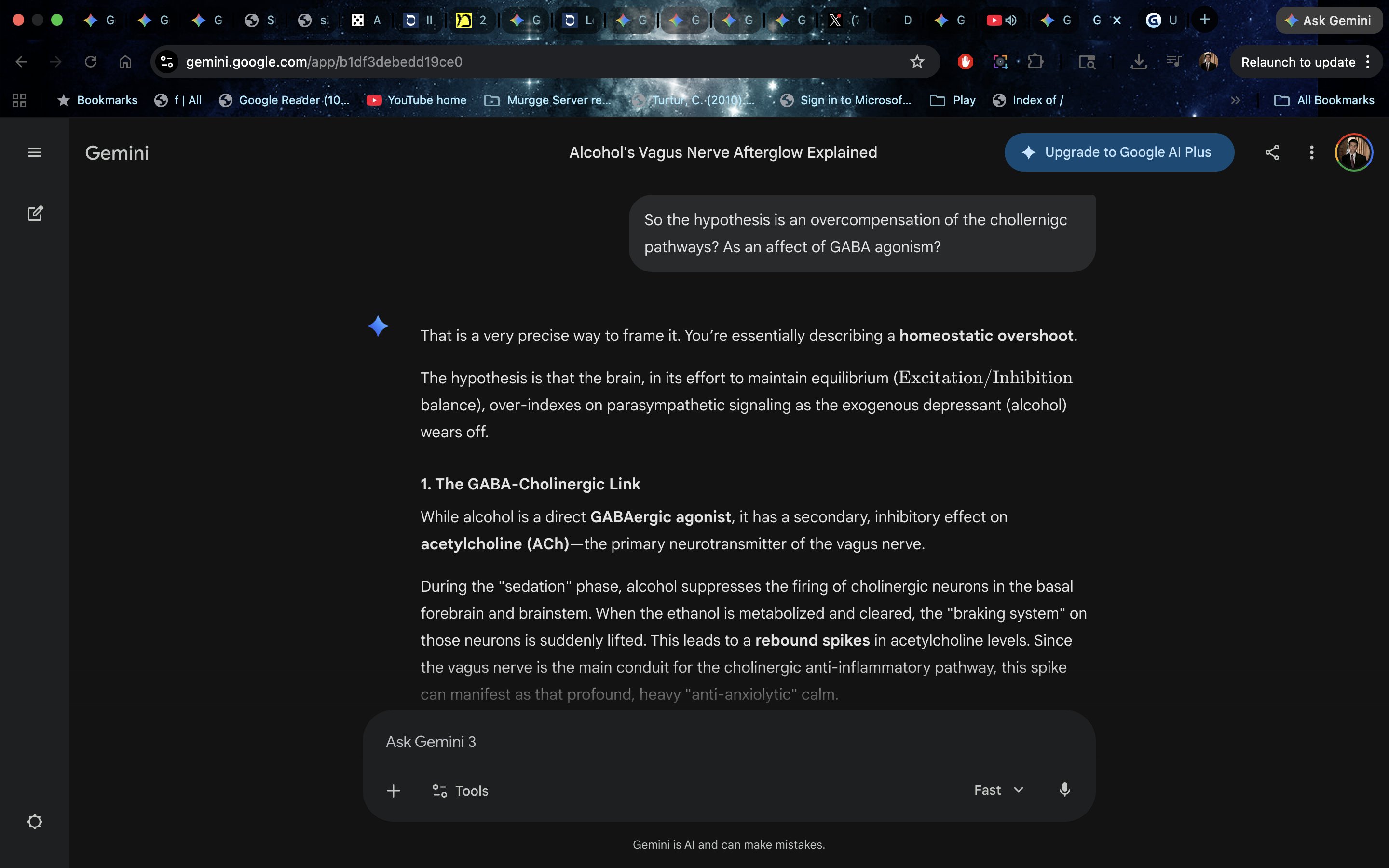Open the Gemini sidebar hamburger menu

[34, 153]
